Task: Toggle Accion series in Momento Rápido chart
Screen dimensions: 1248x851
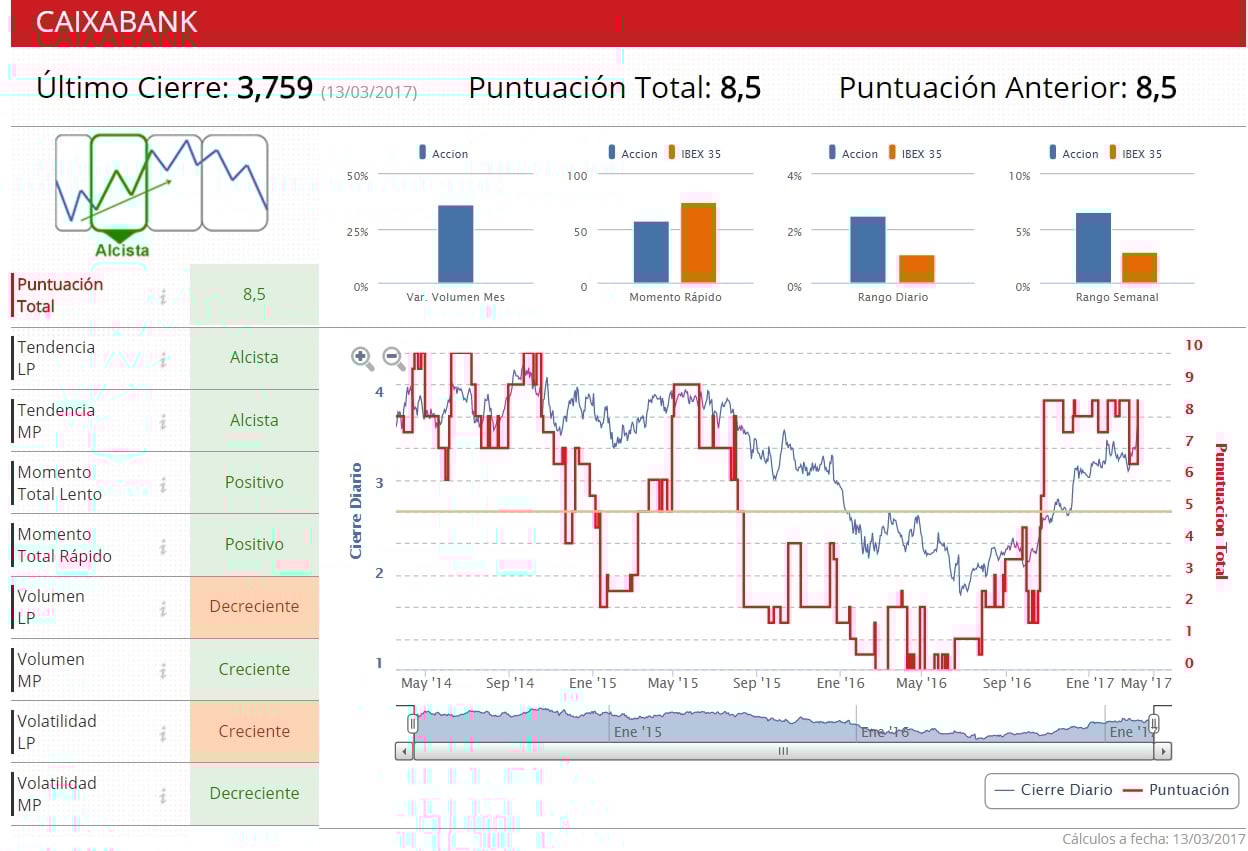Action: click(x=632, y=154)
